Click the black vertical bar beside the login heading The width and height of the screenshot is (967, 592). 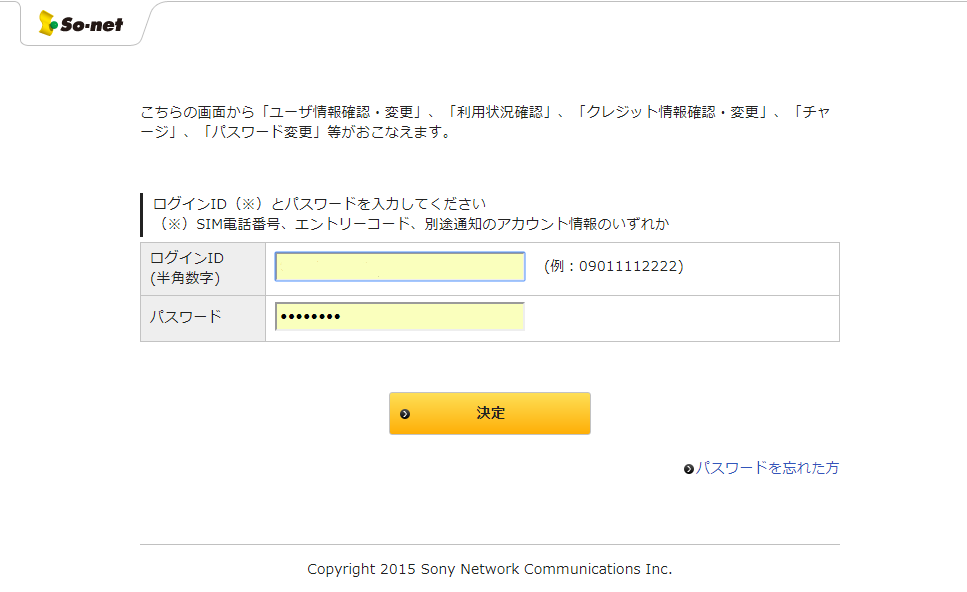pyautogui.click(x=142, y=215)
